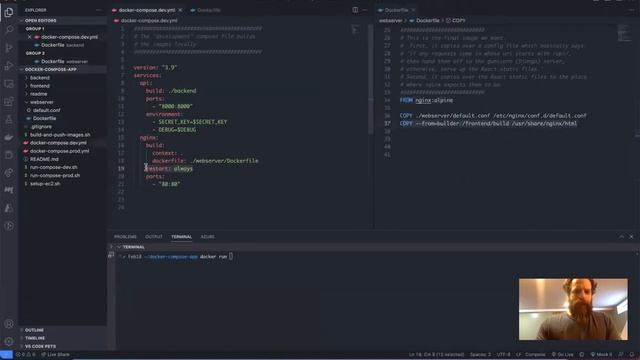Open docker-compose.dev.yml in the file tree

point(58,143)
